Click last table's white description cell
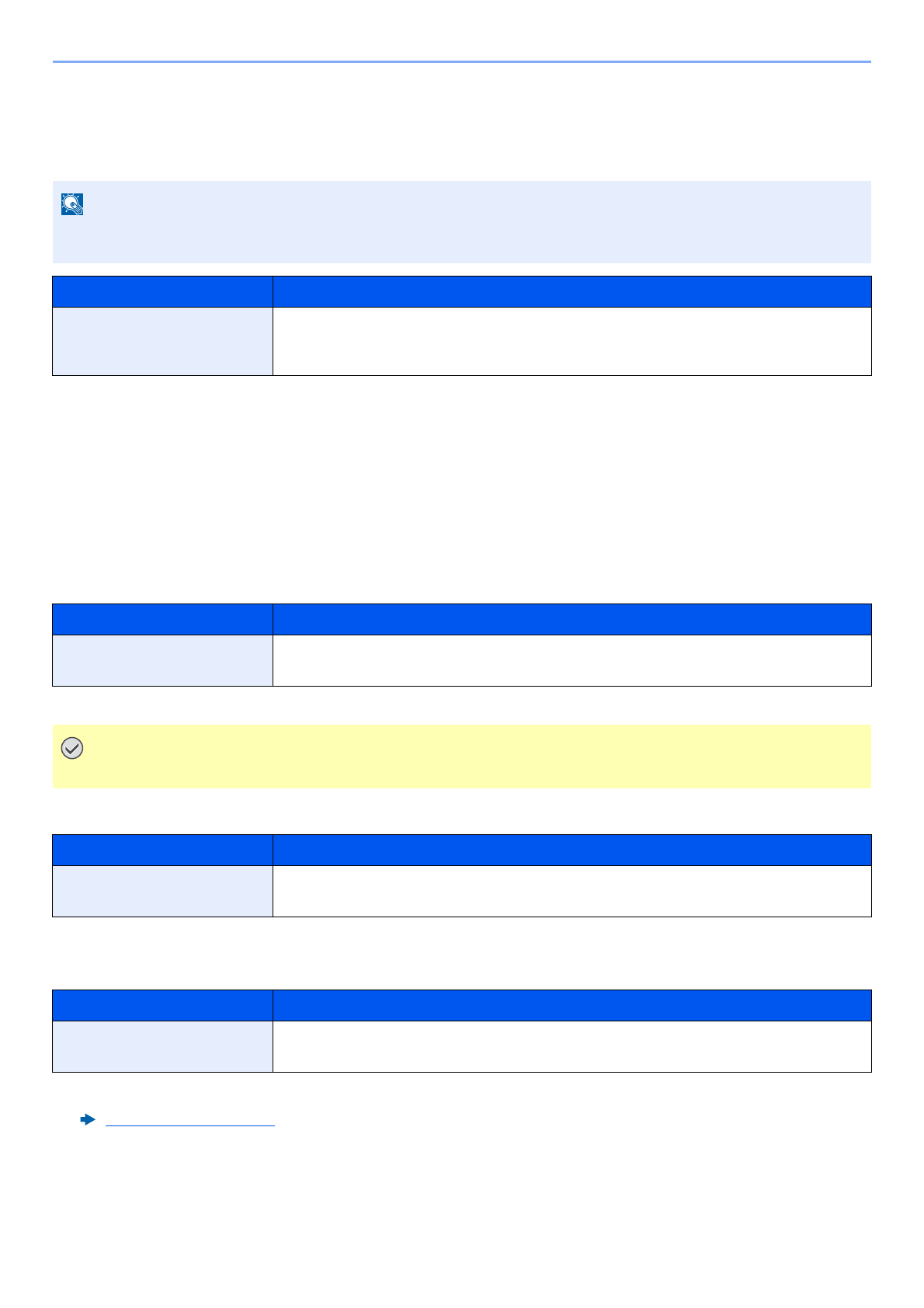The width and height of the screenshot is (924, 1308). coord(572,1047)
